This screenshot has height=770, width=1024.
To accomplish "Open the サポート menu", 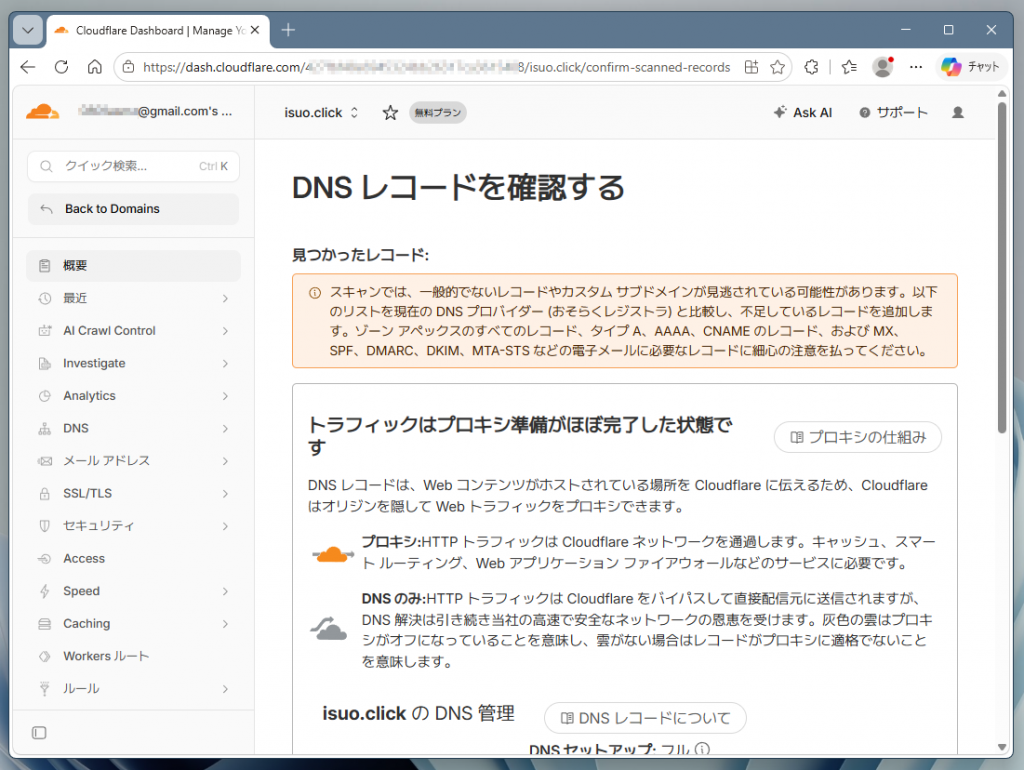I will point(893,112).
